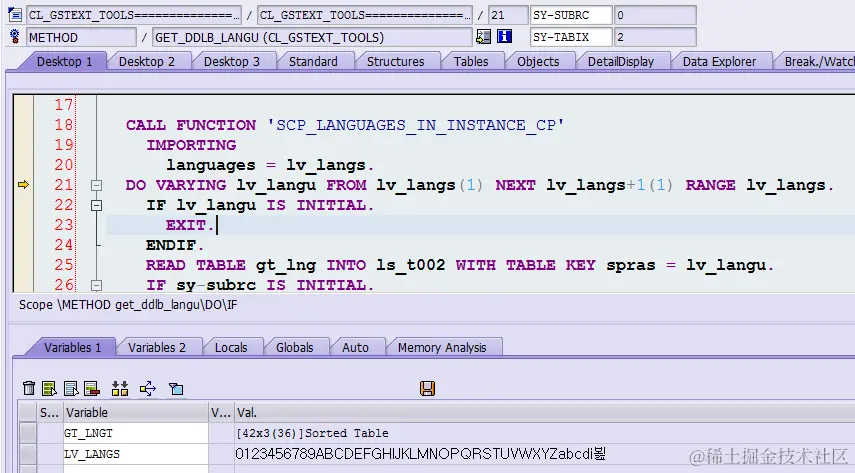Click the gray list icon in variables toolbar
The width and height of the screenshot is (855, 473).
click(x=71, y=388)
